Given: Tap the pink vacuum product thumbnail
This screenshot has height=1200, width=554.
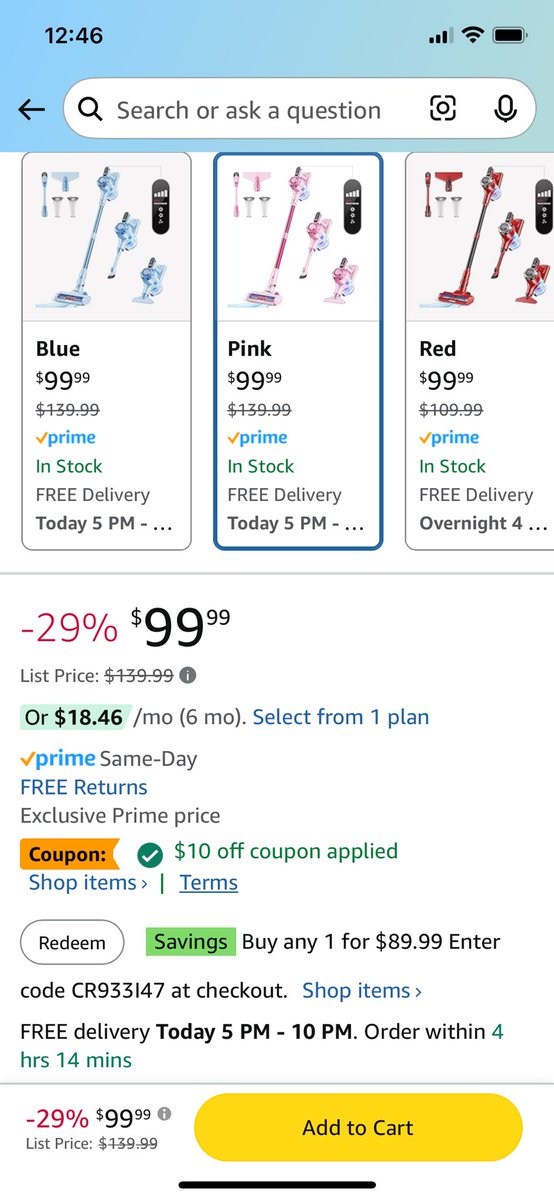Looking at the screenshot, I should click(x=298, y=238).
